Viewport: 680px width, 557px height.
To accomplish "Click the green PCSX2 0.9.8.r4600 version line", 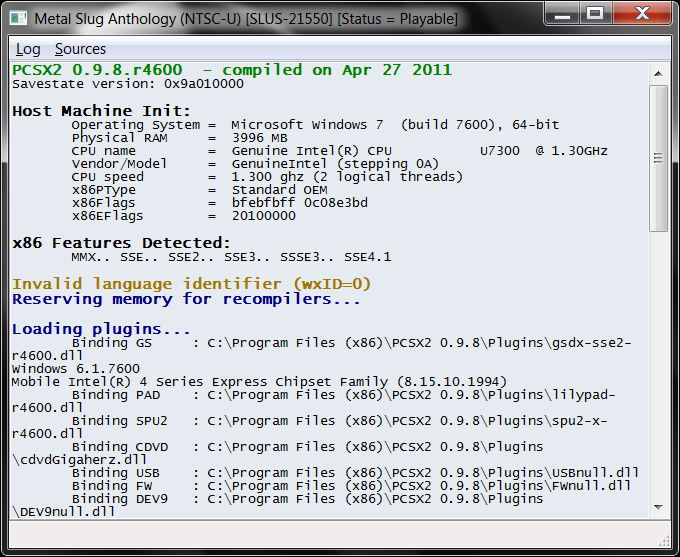I will point(232,70).
